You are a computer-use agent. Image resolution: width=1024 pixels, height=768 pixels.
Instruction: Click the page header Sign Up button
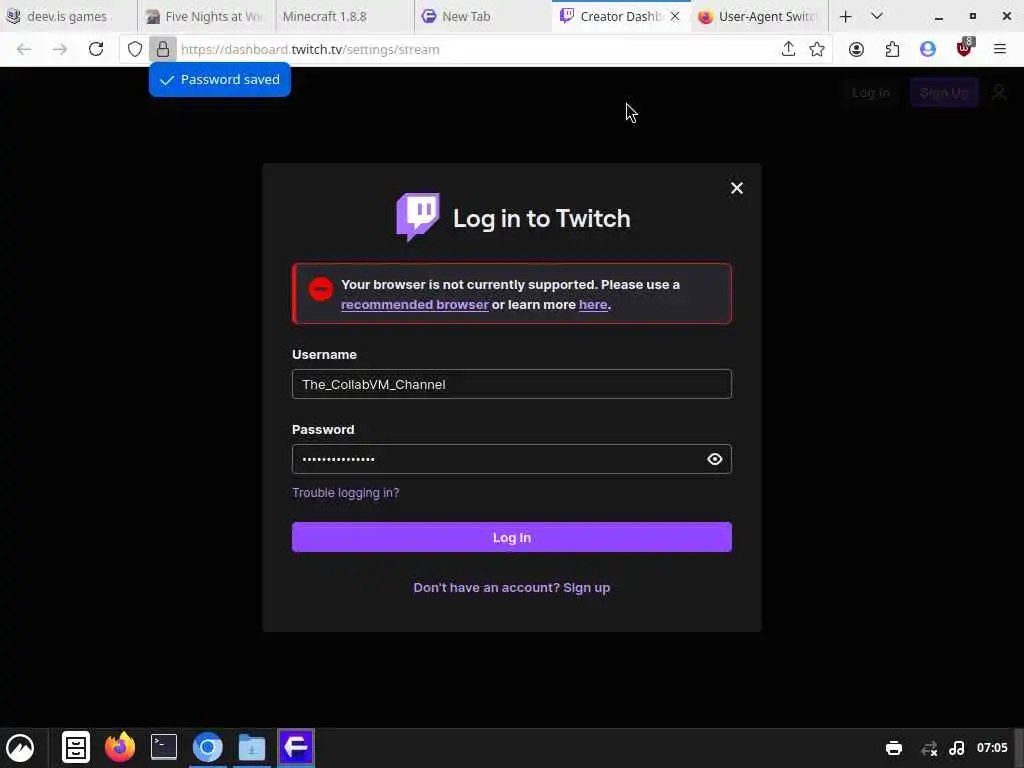pos(944,93)
